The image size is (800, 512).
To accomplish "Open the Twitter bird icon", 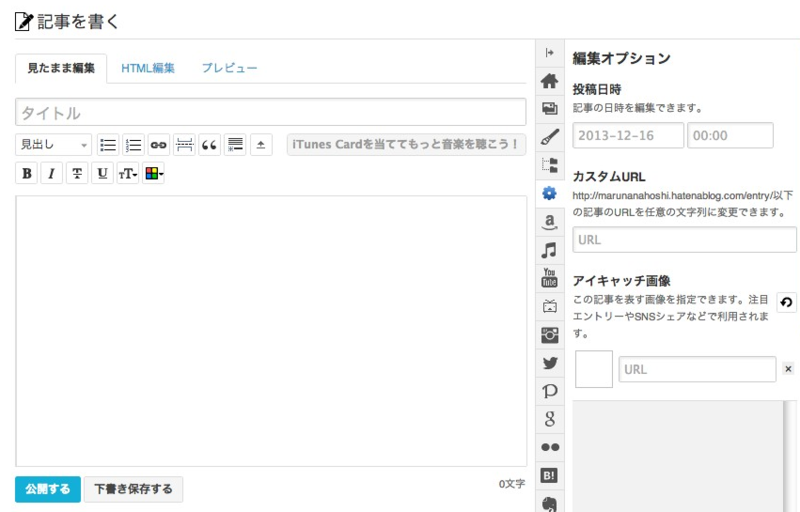I will [549, 363].
